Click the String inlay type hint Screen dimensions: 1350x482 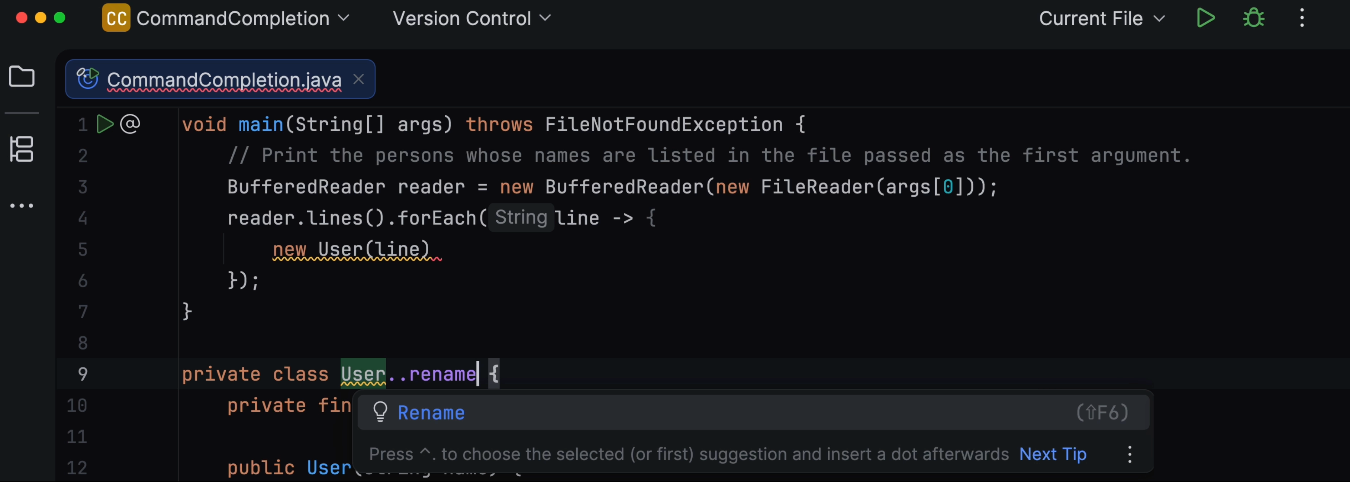tap(521, 217)
